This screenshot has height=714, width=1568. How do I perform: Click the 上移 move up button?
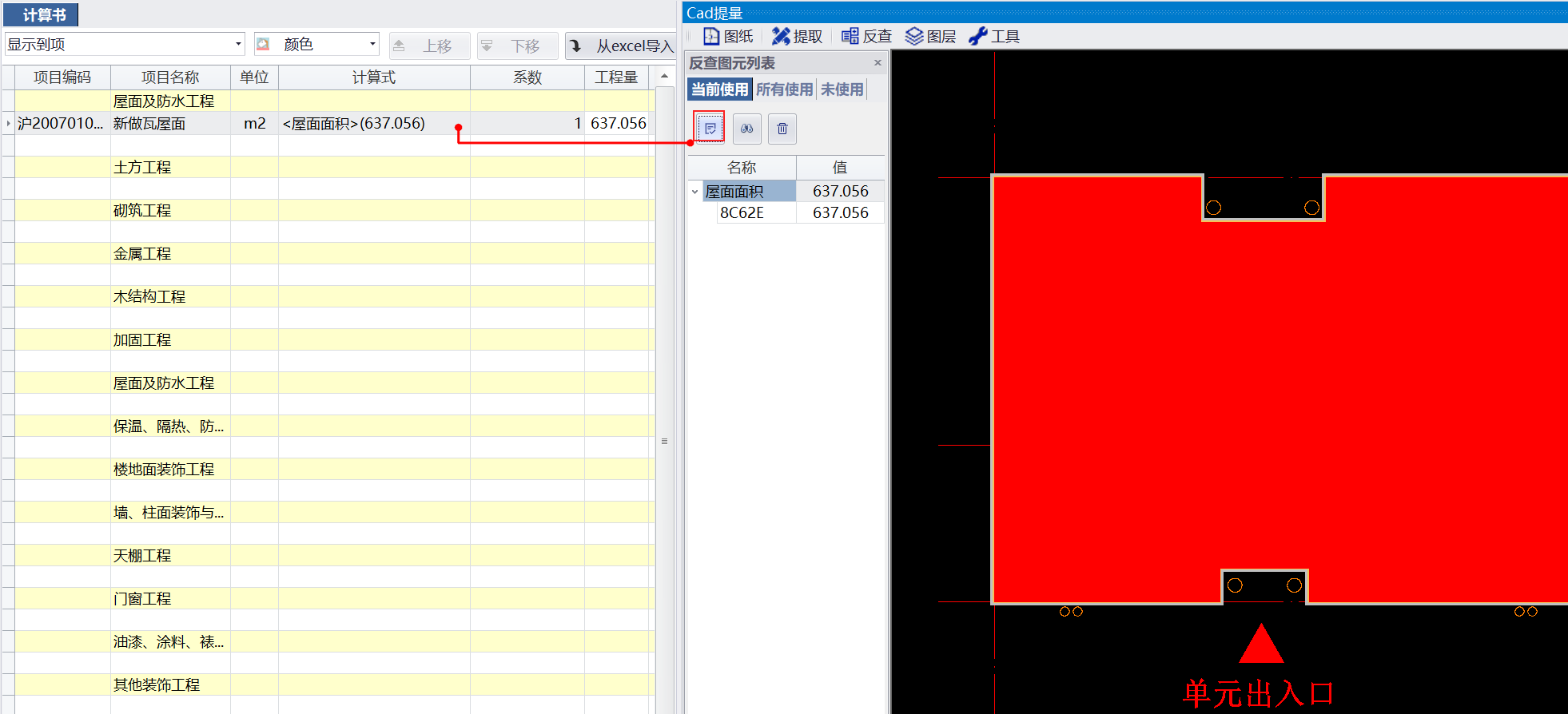click(x=429, y=46)
